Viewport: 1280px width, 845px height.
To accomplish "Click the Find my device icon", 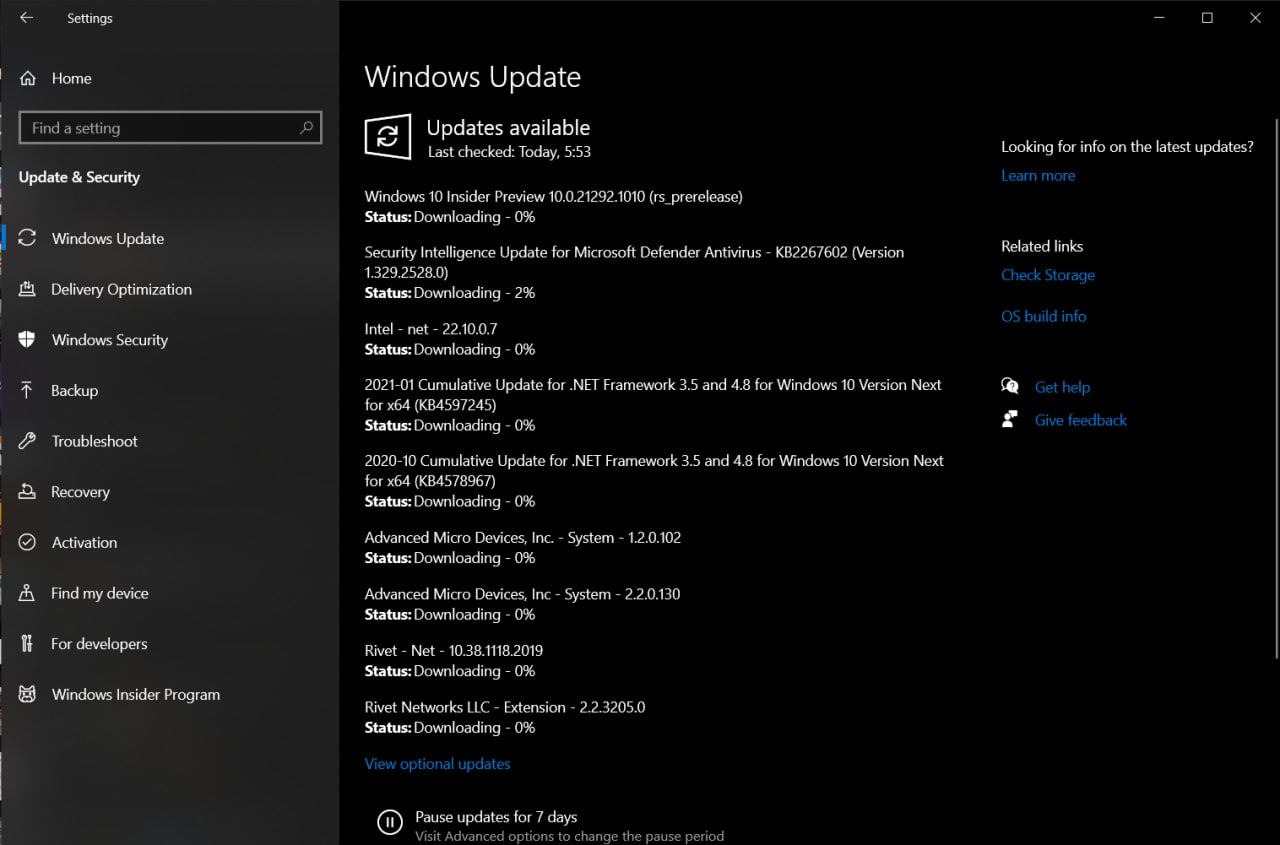I will click(28, 593).
